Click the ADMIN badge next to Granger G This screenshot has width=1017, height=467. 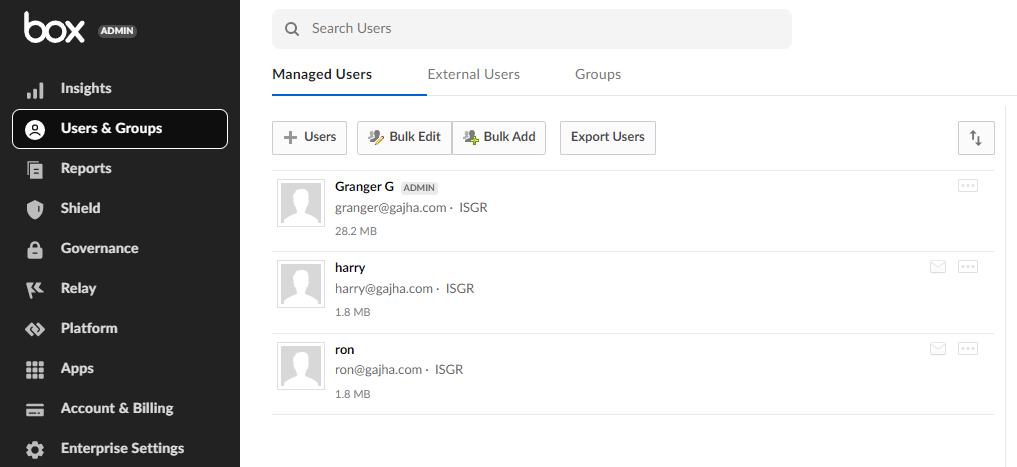419,188
